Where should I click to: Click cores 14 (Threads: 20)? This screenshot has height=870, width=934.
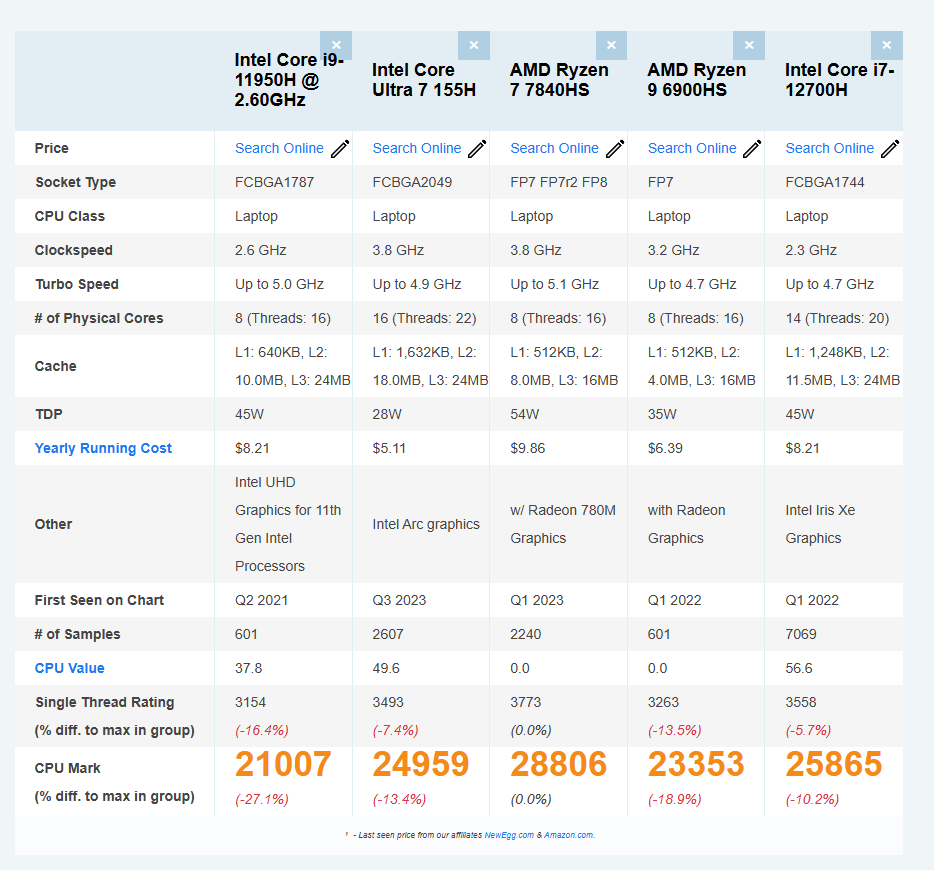click(837, 319)
